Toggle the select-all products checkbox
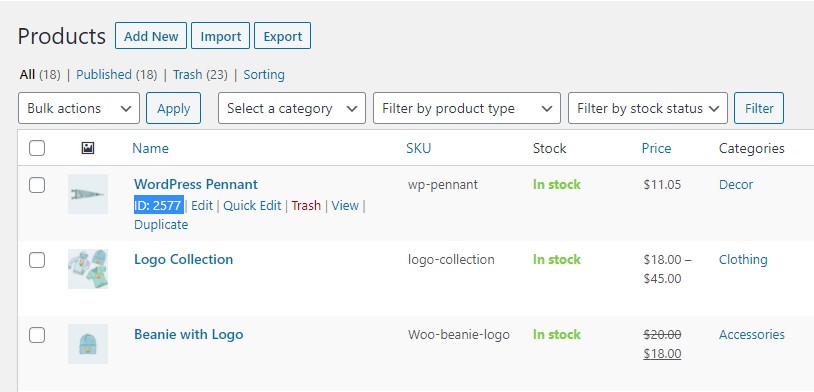The height and width of the screenshot is (392, 814). coord(37,148)
